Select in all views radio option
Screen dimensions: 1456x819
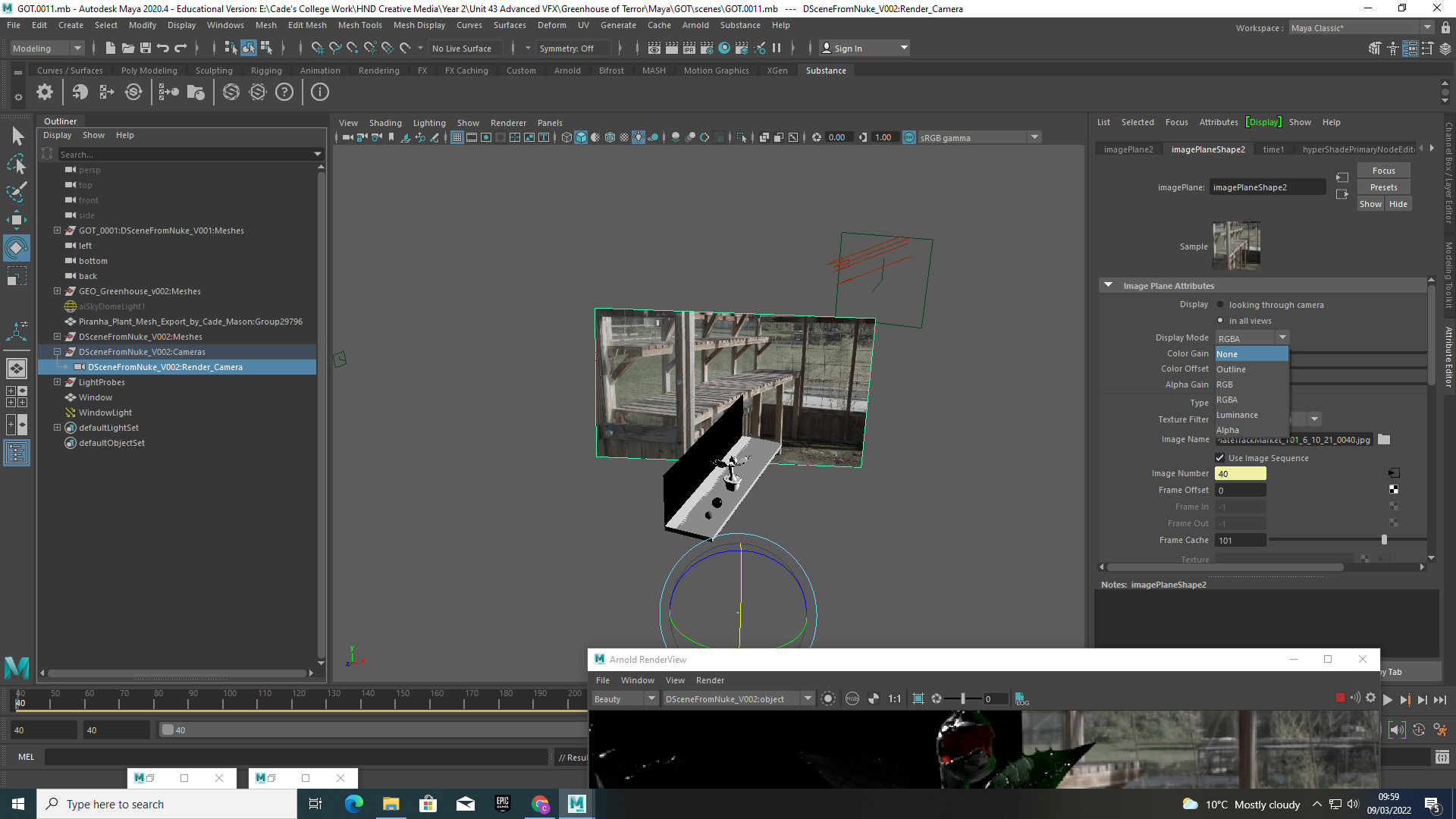1220,321
